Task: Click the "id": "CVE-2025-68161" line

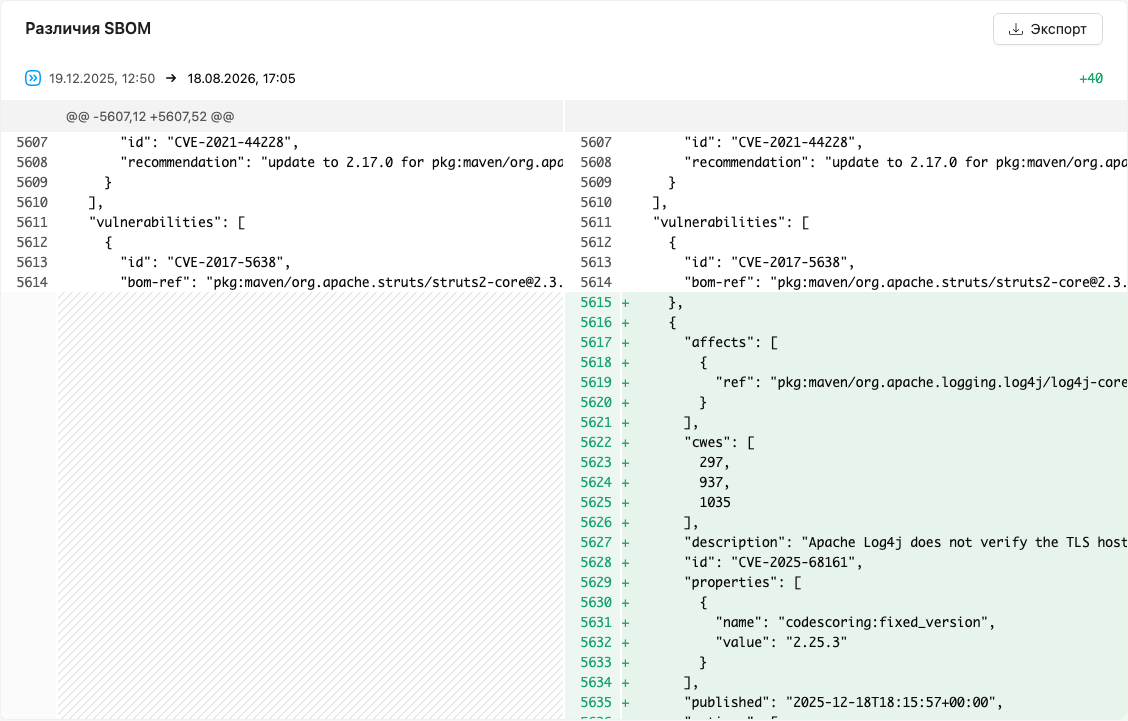Action: pyautogui.click(x=773, y=562)
